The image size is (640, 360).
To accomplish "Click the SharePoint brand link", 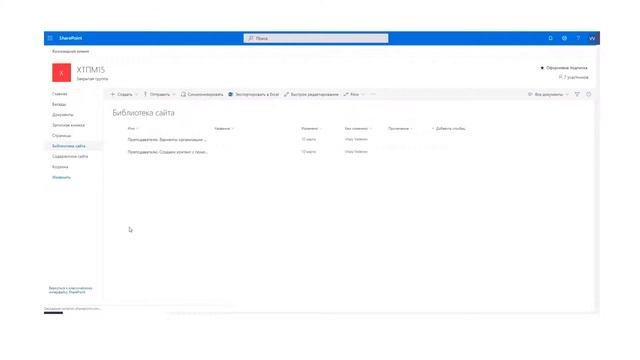I will click(71, 38).
